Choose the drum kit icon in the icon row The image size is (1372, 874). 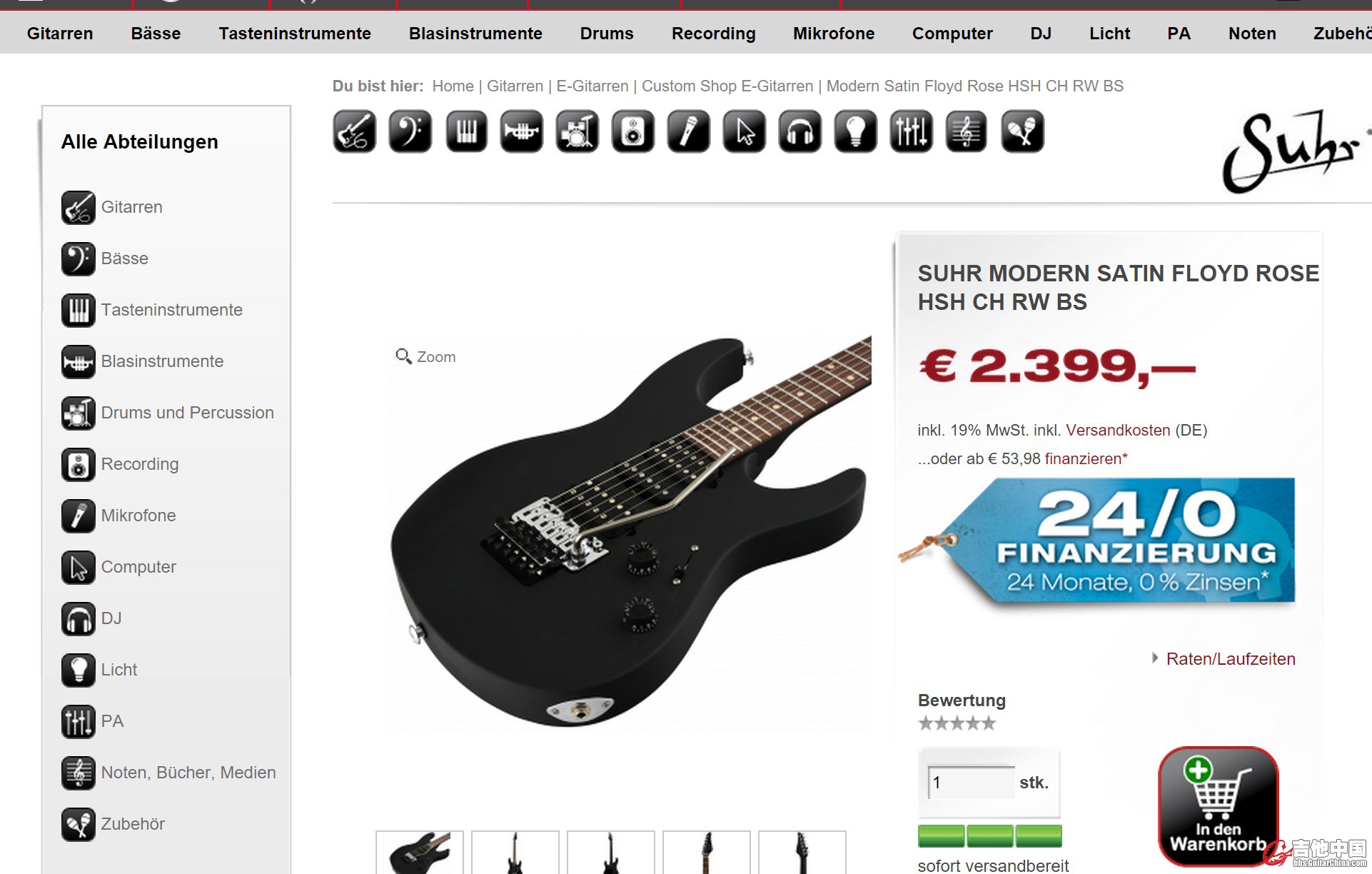(x=577, y=131)
